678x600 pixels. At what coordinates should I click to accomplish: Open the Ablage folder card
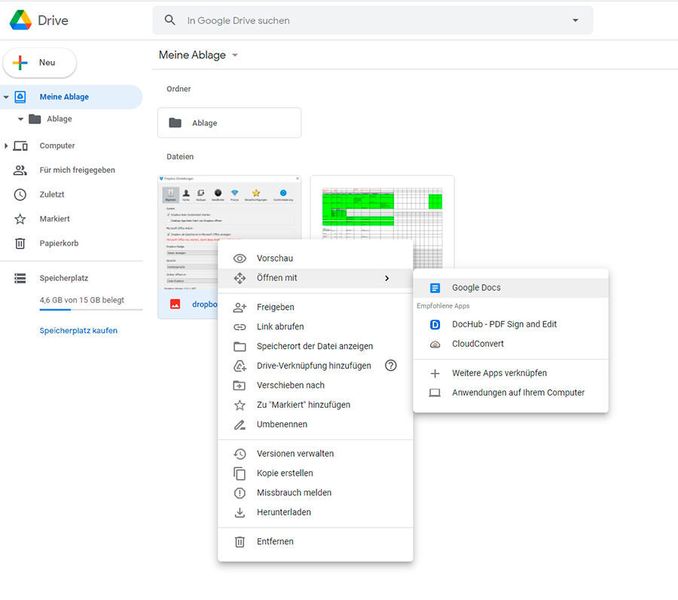tap(229, 123)
